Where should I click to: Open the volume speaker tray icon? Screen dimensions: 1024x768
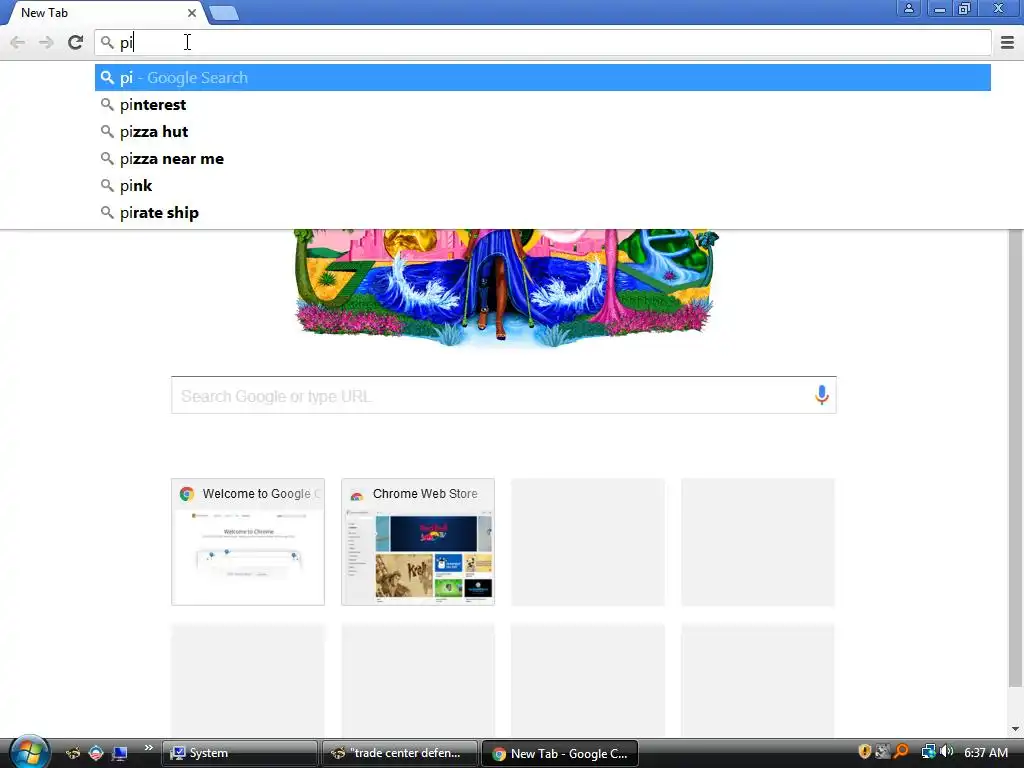946,752
